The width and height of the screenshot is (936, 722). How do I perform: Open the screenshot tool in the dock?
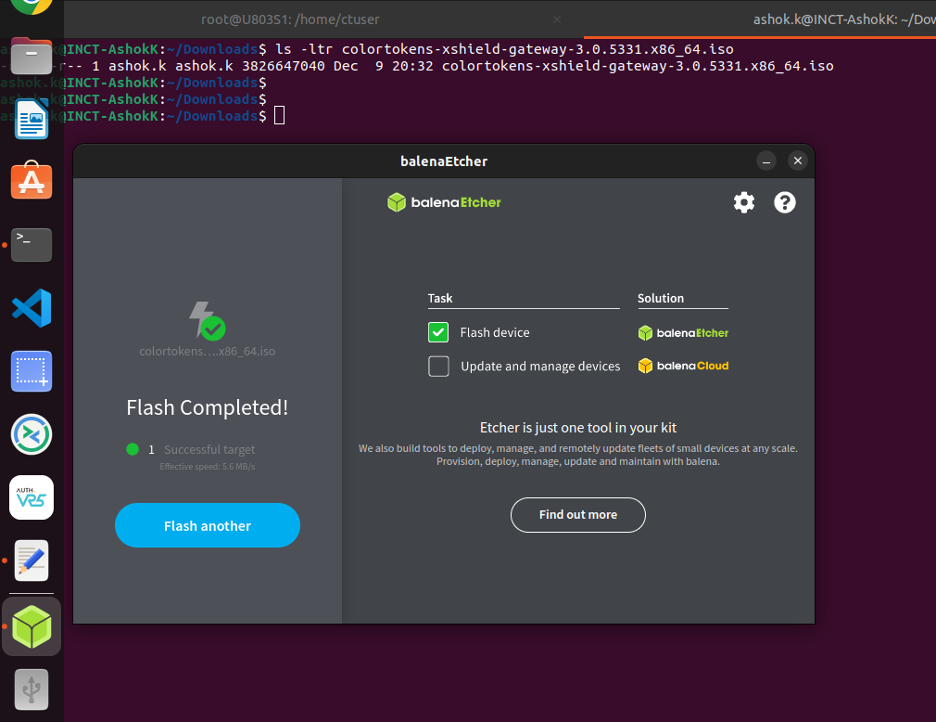coord(31,372)
